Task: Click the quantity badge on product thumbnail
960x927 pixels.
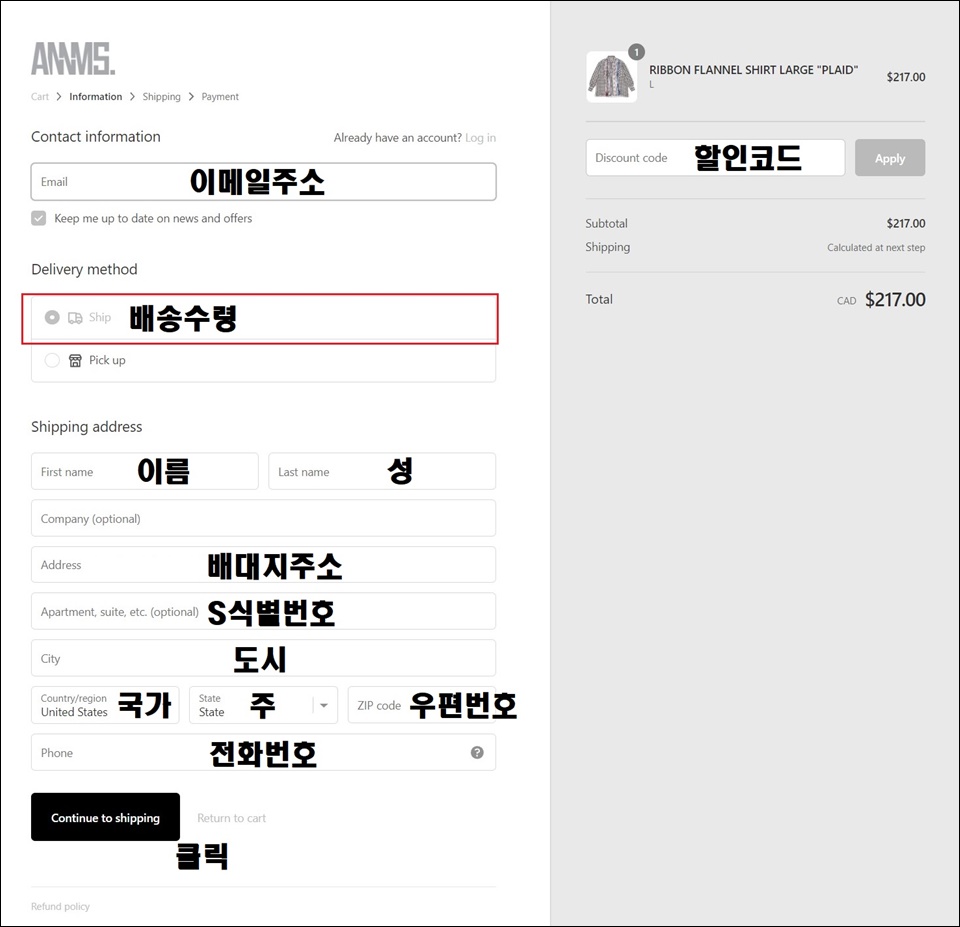Action: (636, 52)
